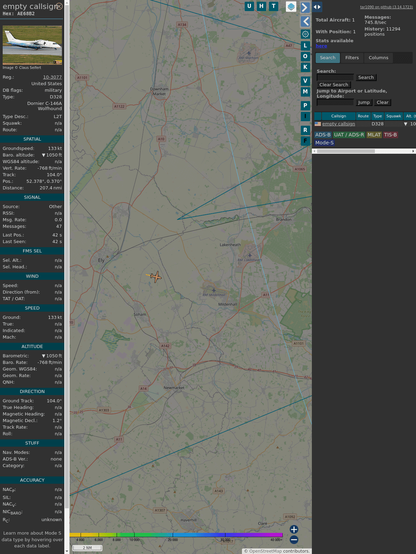
Task: Click the FMS SEL section header
Action: (32, 251)
